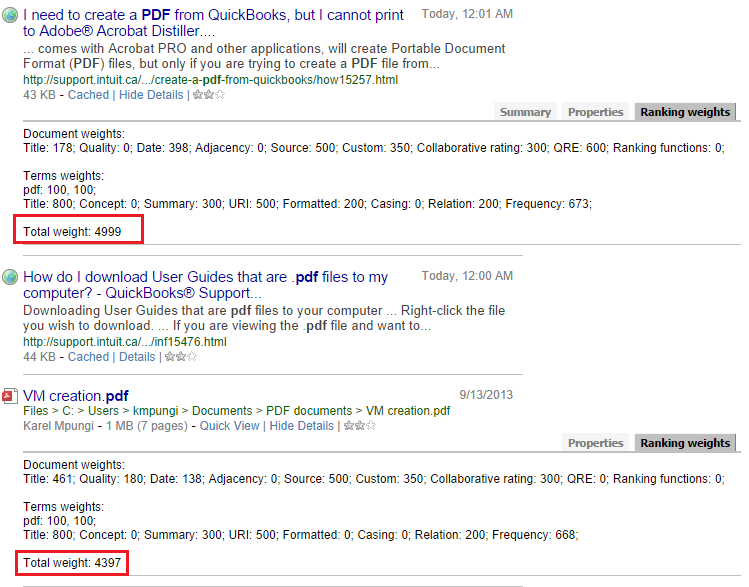Image resolution: width=749 pixels, height=587 pixels.
Task: Click the 'Today, 12:00 AM' date text
Action: pyautogui.click(x=467, y=276)
